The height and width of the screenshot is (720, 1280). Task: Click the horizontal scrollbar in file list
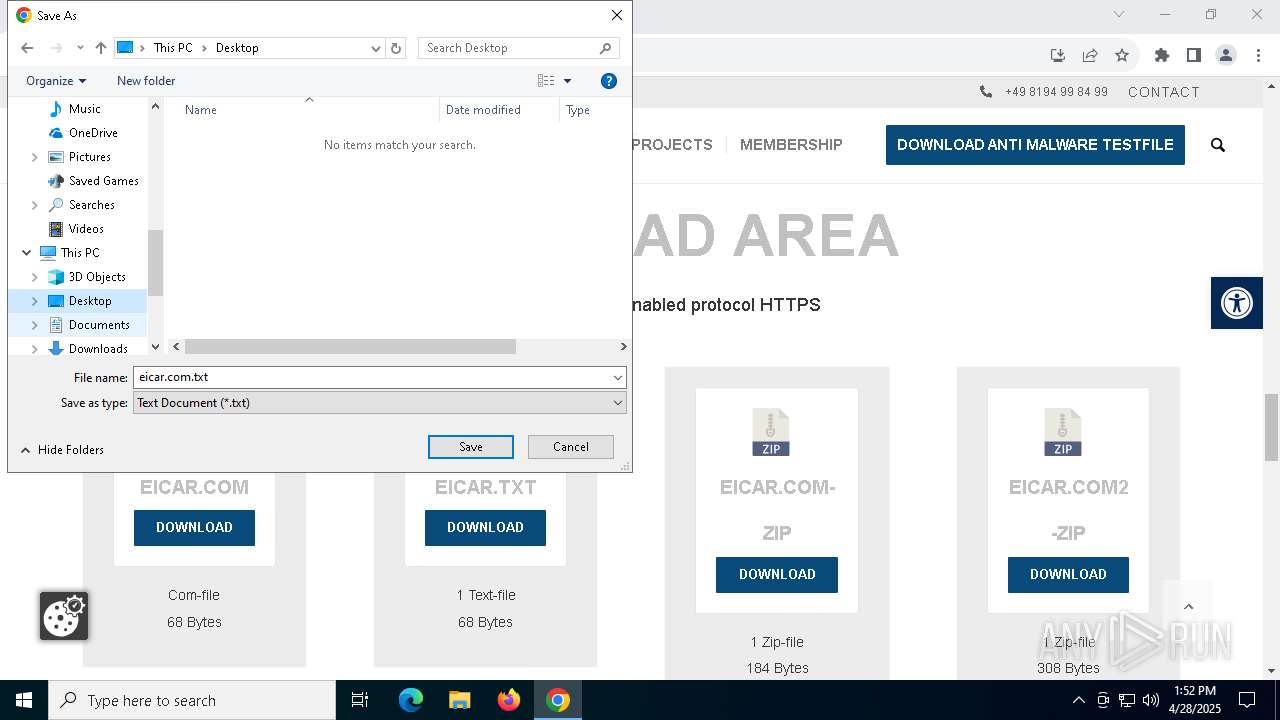[x=350, y=347]
